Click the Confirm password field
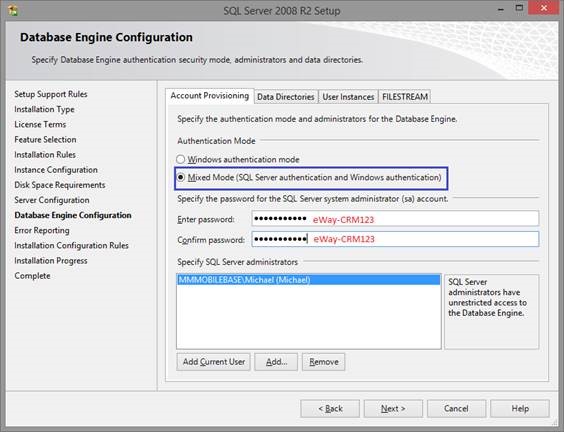The image size is (564, 432). [x=395, y=239]
